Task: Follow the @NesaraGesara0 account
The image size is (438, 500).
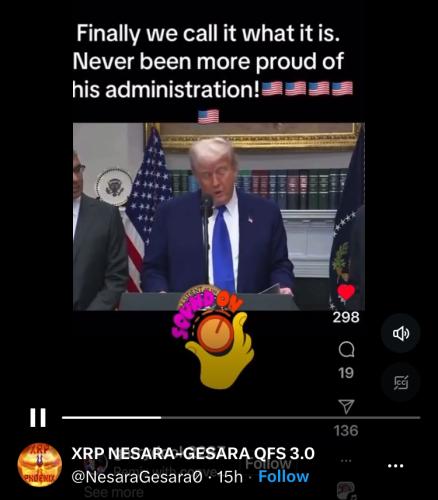Action: pos(284,477)
